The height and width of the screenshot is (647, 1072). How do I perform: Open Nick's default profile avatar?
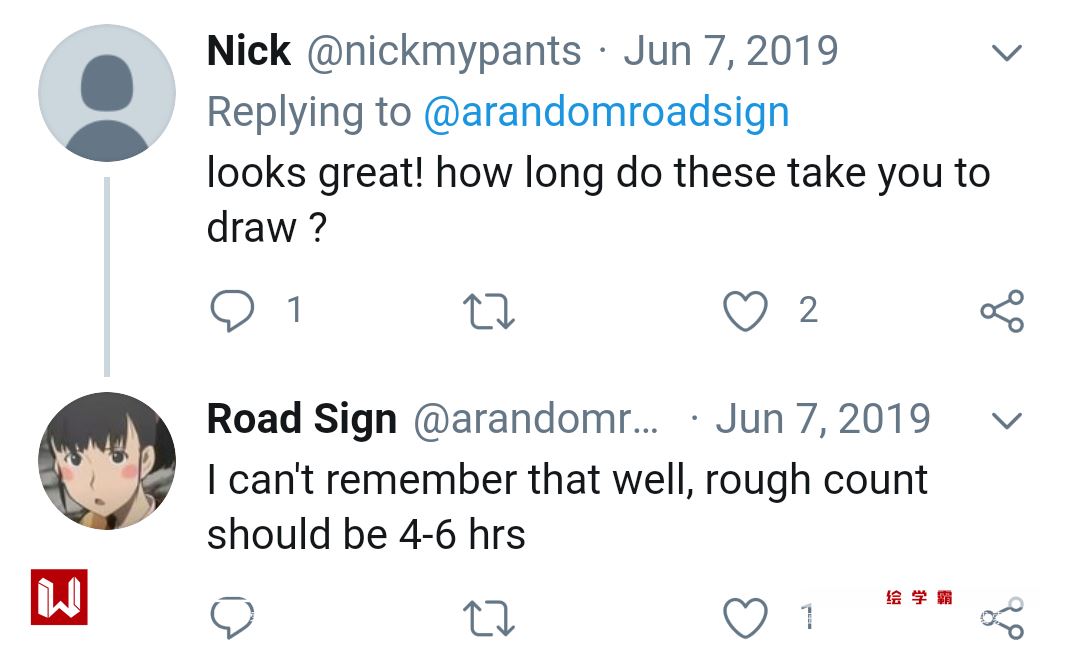(107, 93)
